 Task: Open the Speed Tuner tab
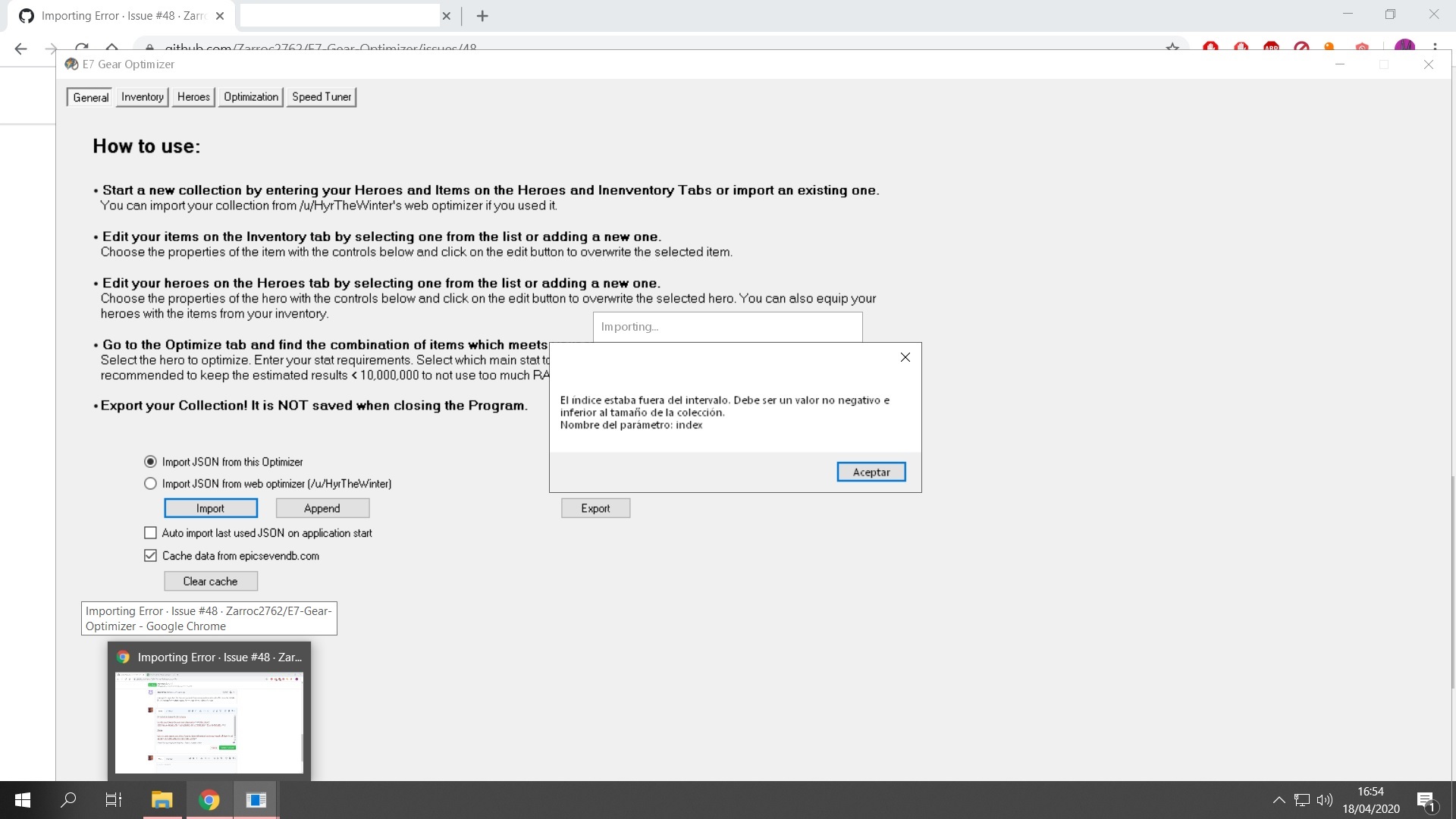pos(321,97)
